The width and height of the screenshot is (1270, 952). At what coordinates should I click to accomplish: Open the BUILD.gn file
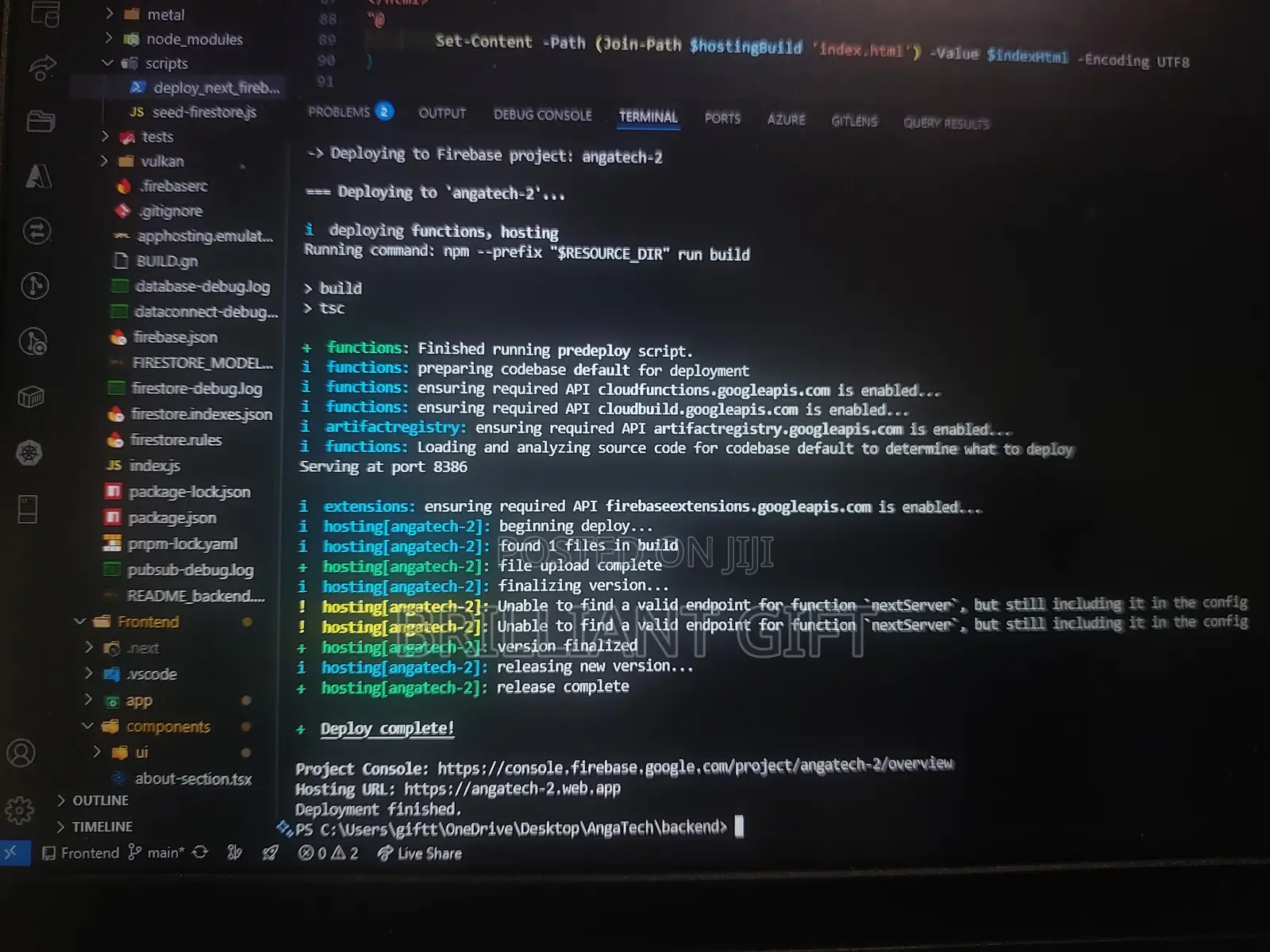(x=167, y=261)
